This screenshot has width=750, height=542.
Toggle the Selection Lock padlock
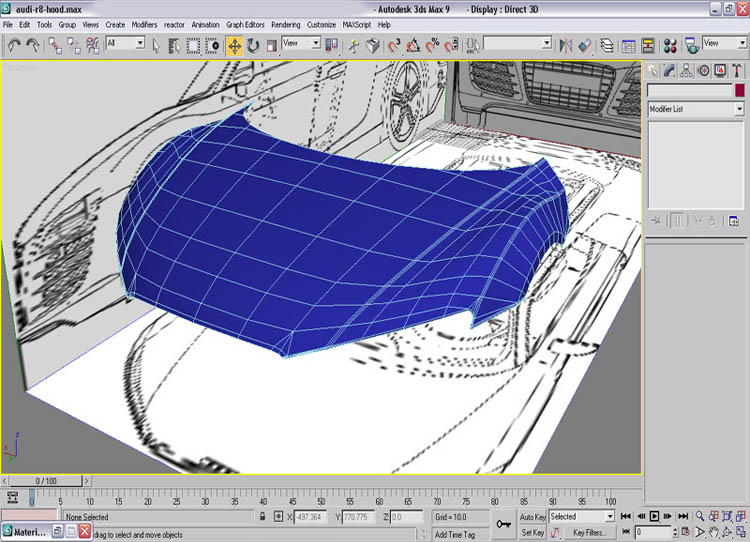(263, 517)
